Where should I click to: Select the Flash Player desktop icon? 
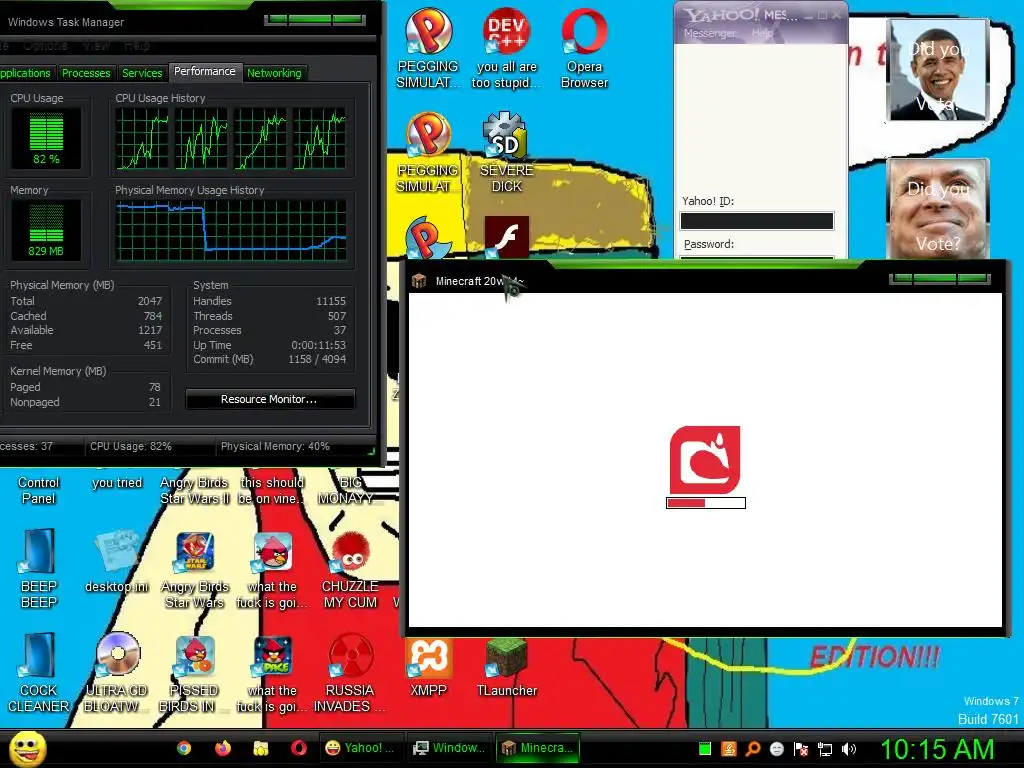point(506,237)
